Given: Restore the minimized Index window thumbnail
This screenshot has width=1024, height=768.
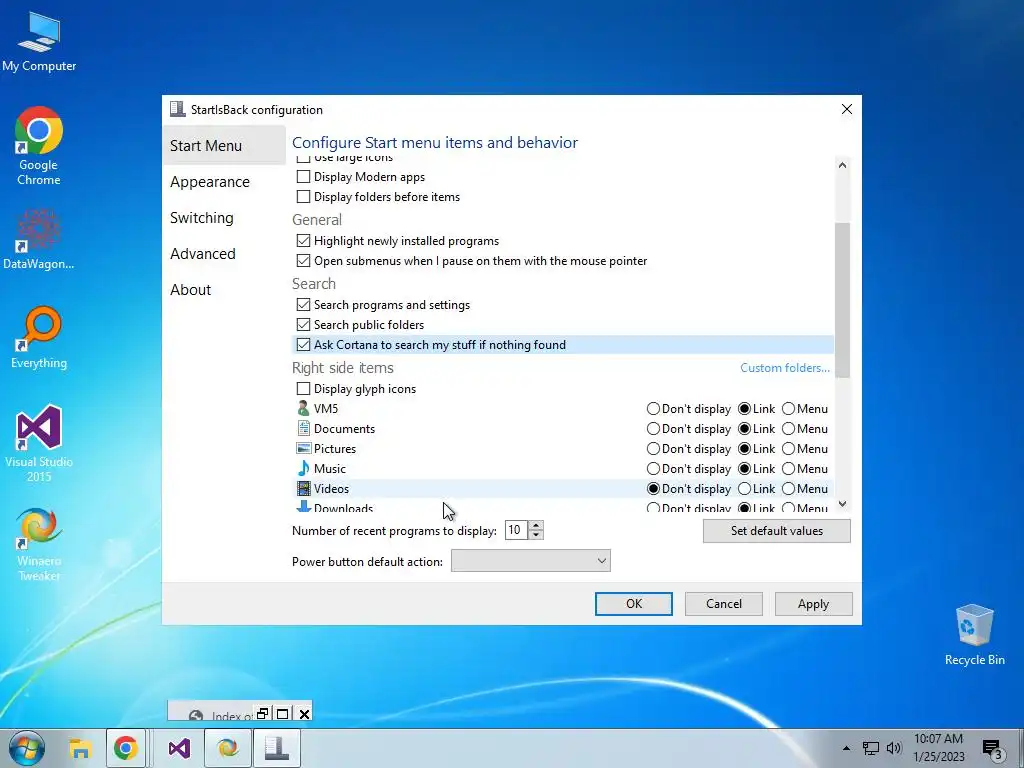Looking at the screenshot, I should pyautogui.click(x=263, y=714).
